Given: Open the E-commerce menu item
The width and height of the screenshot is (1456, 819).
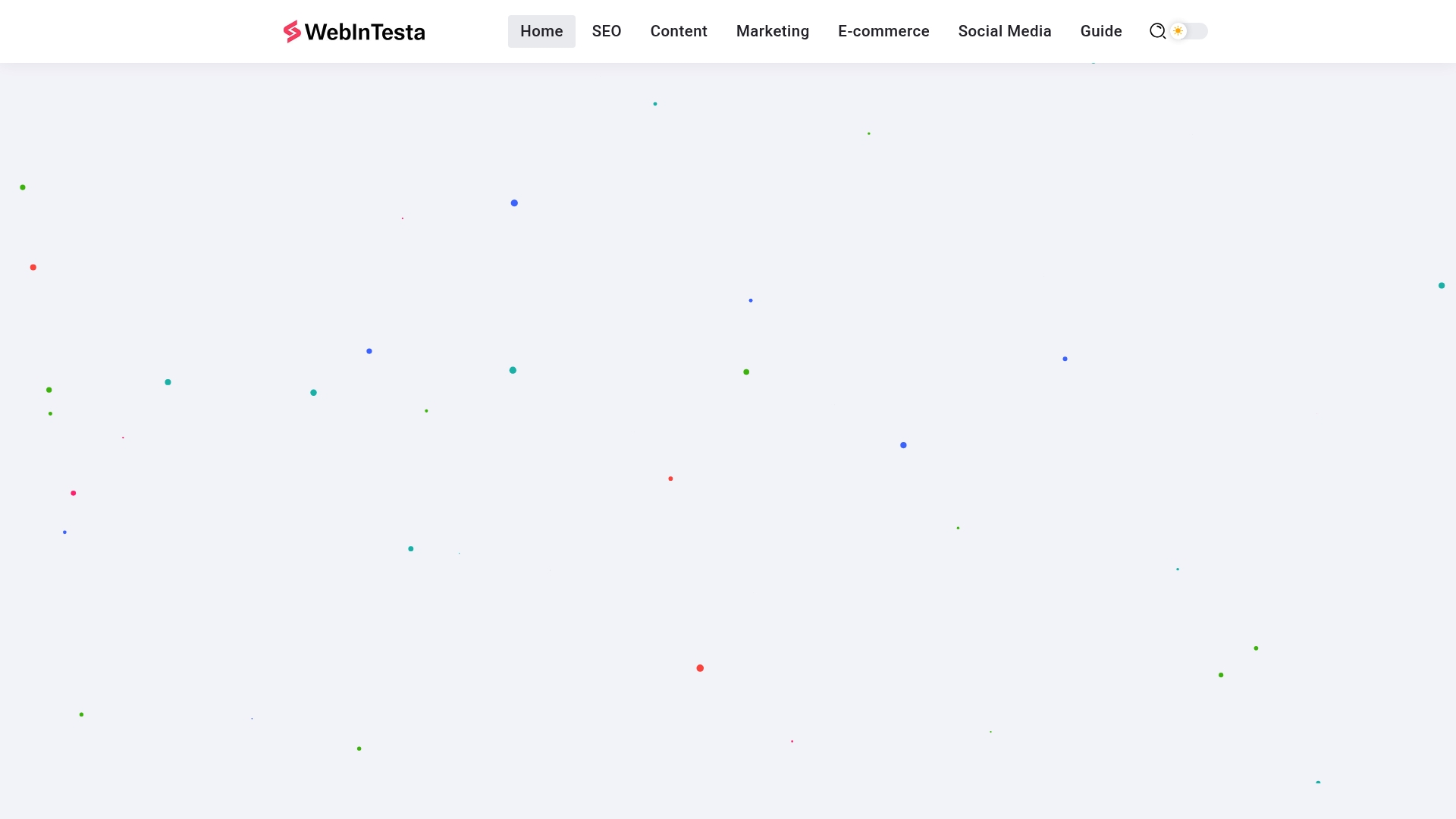Looking at the screenshot, I should point(883,31).
